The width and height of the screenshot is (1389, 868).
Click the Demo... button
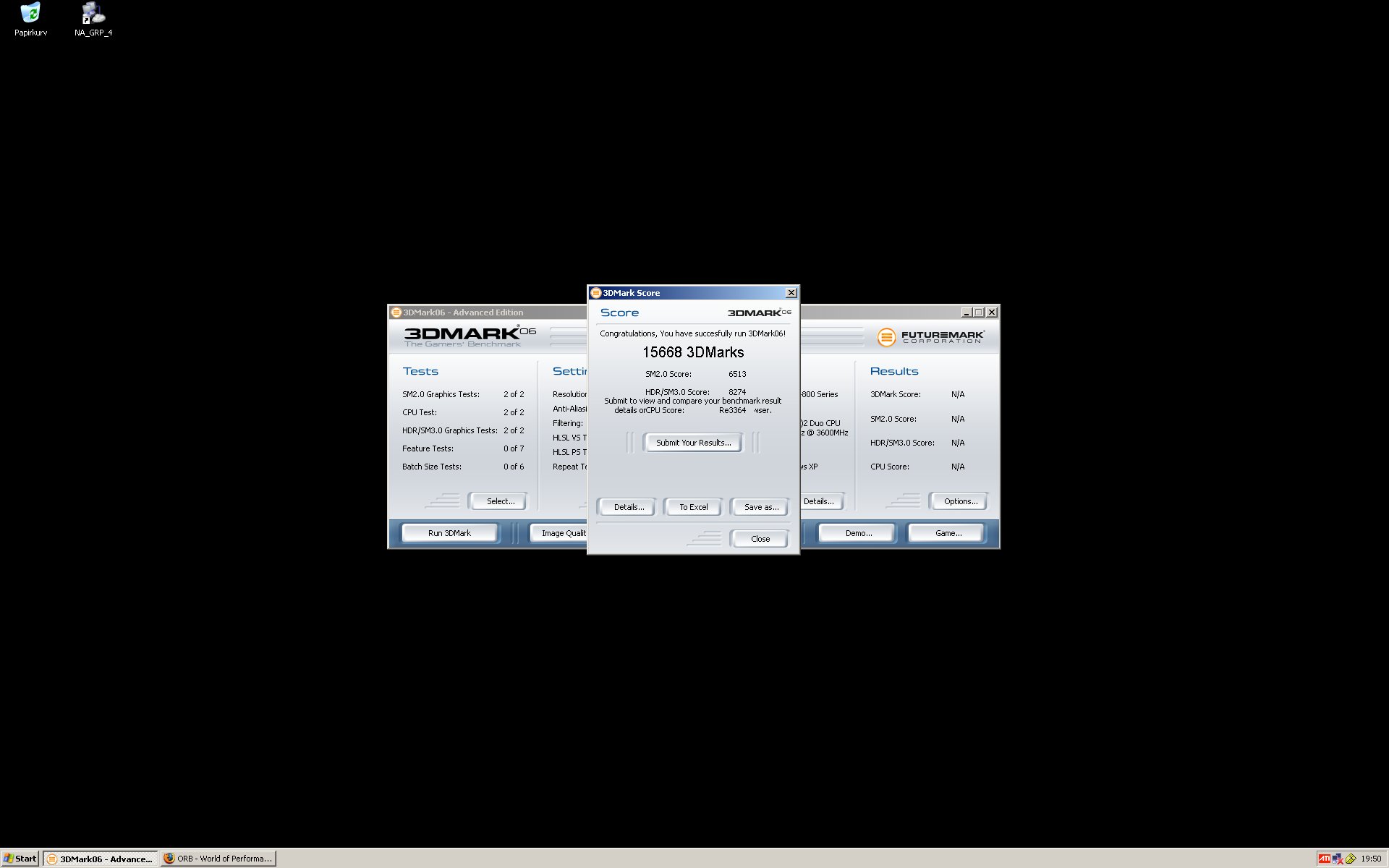pyautogui.click(x=858, y=533)
